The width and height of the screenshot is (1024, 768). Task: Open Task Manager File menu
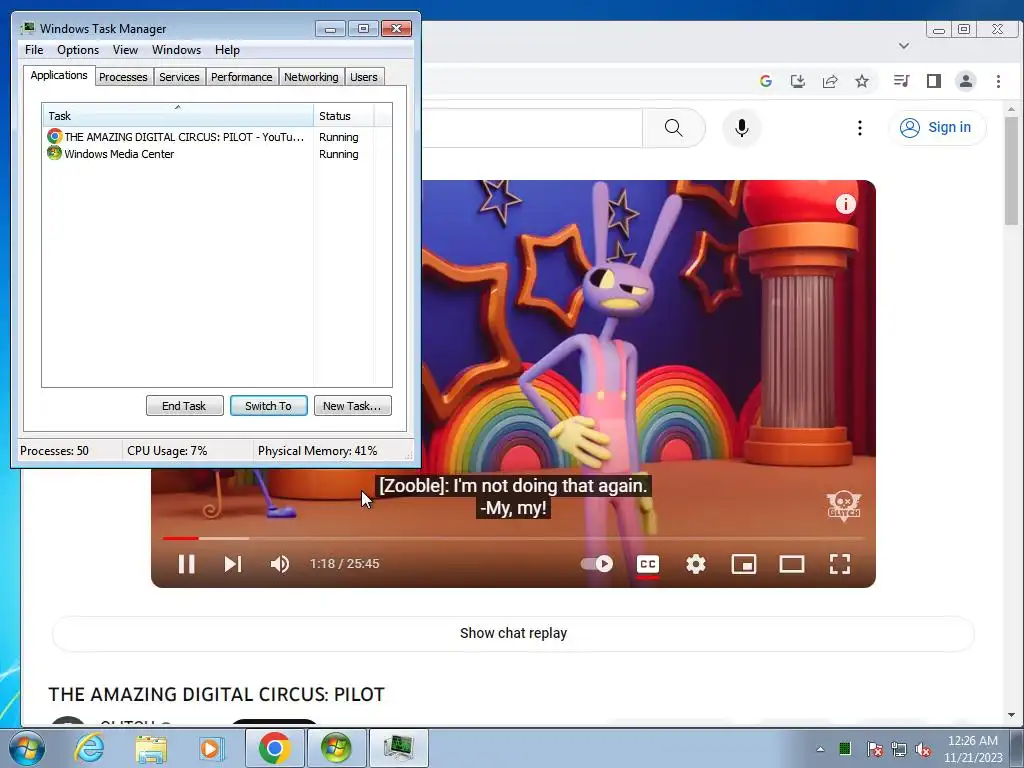pyautogui.click(x=34, y=50)
